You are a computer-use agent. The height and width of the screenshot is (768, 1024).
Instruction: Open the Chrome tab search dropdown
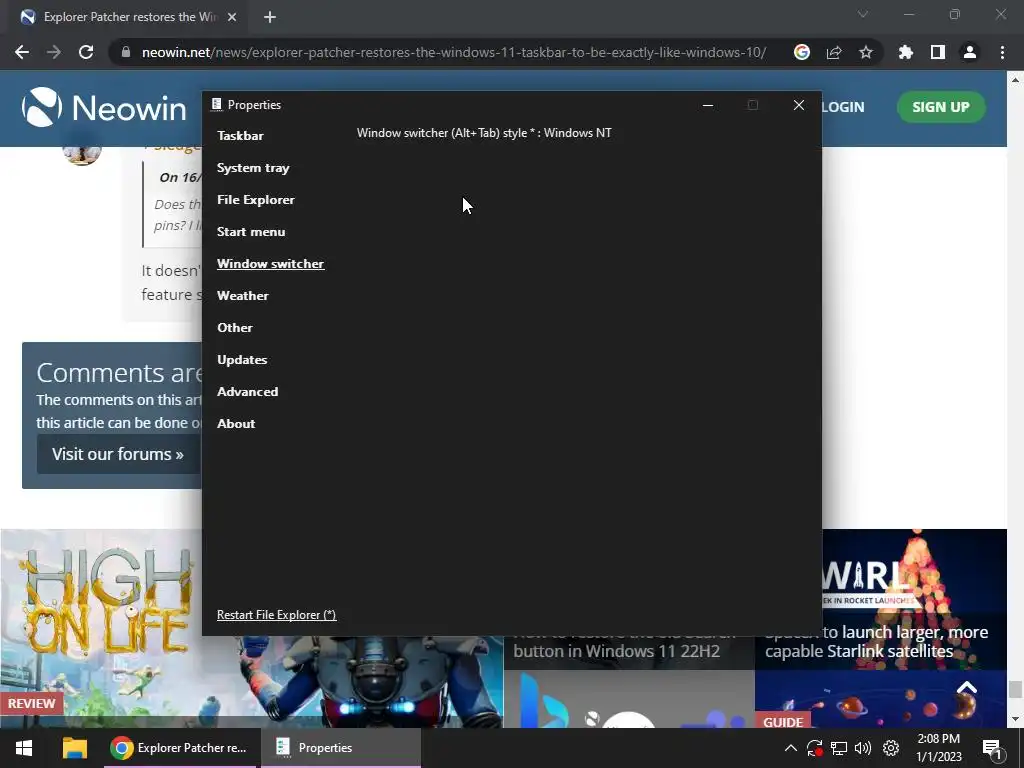[863, 14]
